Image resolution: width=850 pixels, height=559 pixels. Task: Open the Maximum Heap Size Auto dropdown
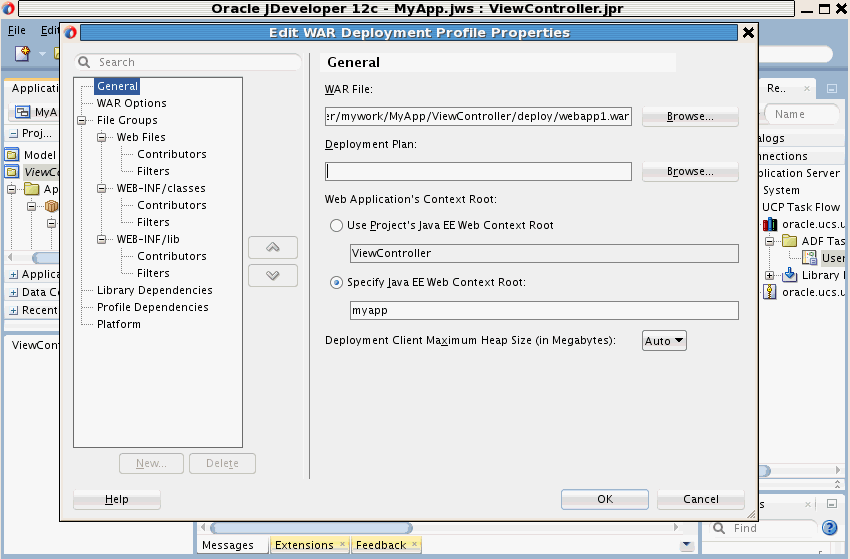664,341
